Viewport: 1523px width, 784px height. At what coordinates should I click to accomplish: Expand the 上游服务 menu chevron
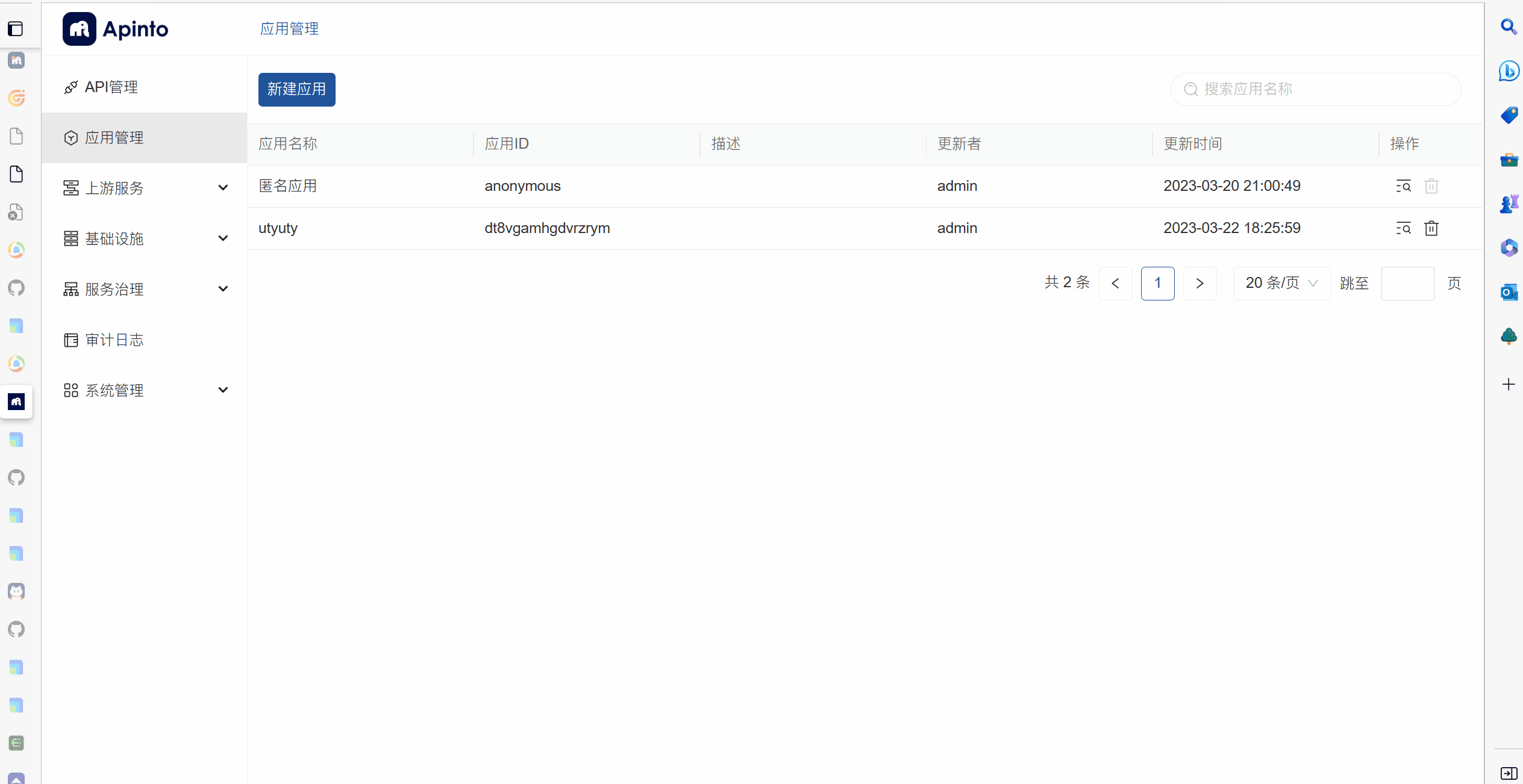coord(223,188)
